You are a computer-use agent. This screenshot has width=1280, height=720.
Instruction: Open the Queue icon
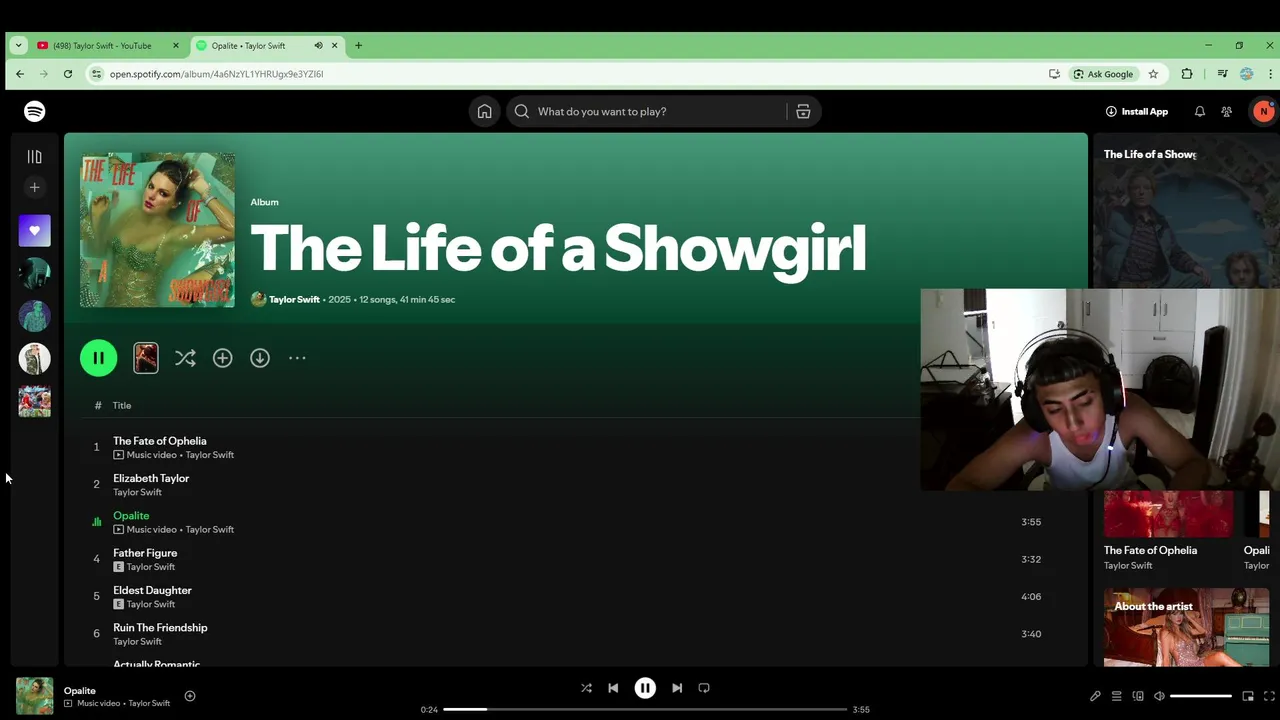click(1116, 696)
